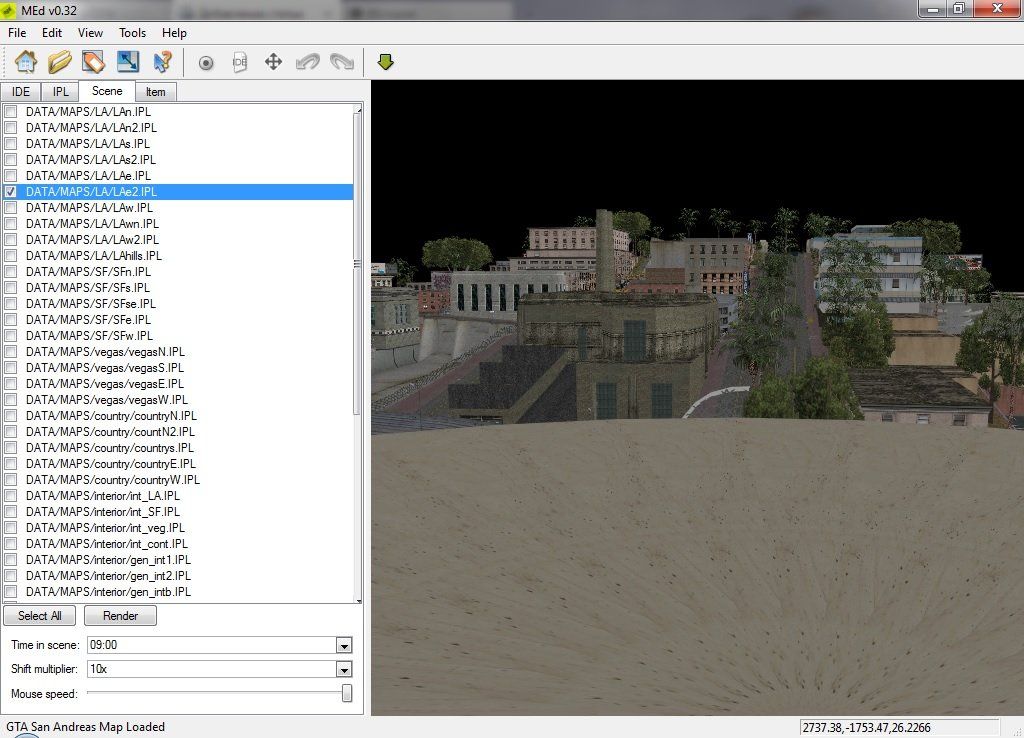
Task: Click the open folder toolbar icon
Action: [x=59, y=62]
